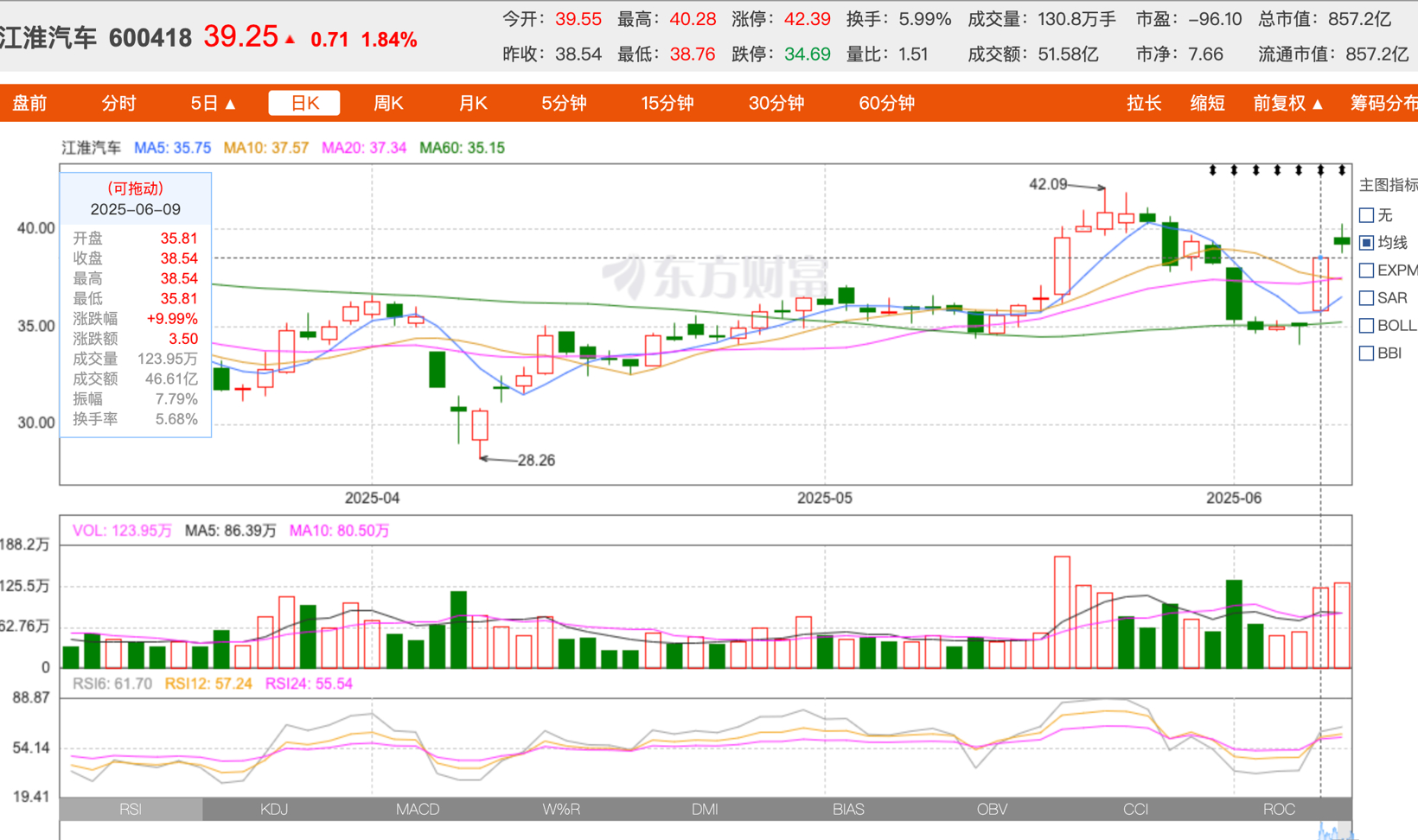The image size is (1418, 840).
Task: Click the RSI6: 61.70 indicator label
Action: tap(112, 684)
